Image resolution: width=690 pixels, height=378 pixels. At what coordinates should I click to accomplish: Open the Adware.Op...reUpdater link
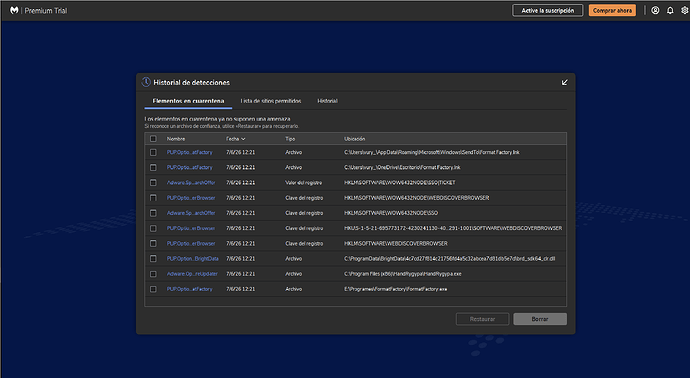192,274
